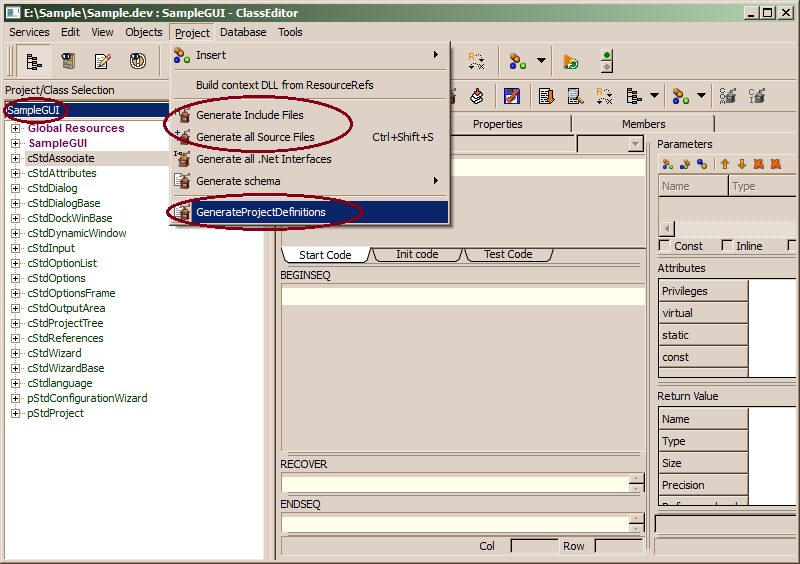This screenshot has height=564, width=800.
Task: Choose GenerateProjectDefinitions from Project menu
Action: coord(260,212)
